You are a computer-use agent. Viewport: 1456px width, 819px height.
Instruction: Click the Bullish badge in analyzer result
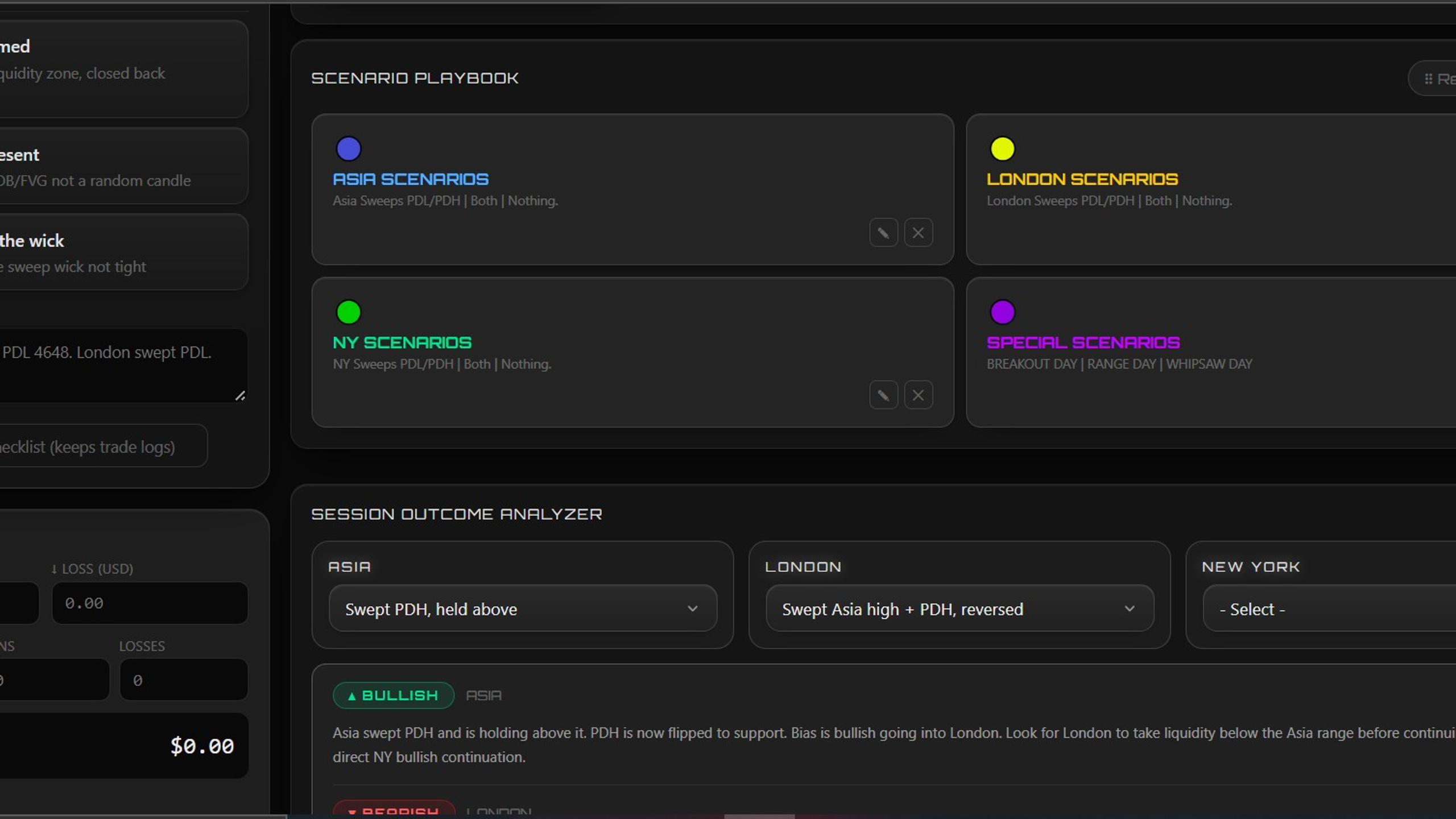tap(394, 696)
